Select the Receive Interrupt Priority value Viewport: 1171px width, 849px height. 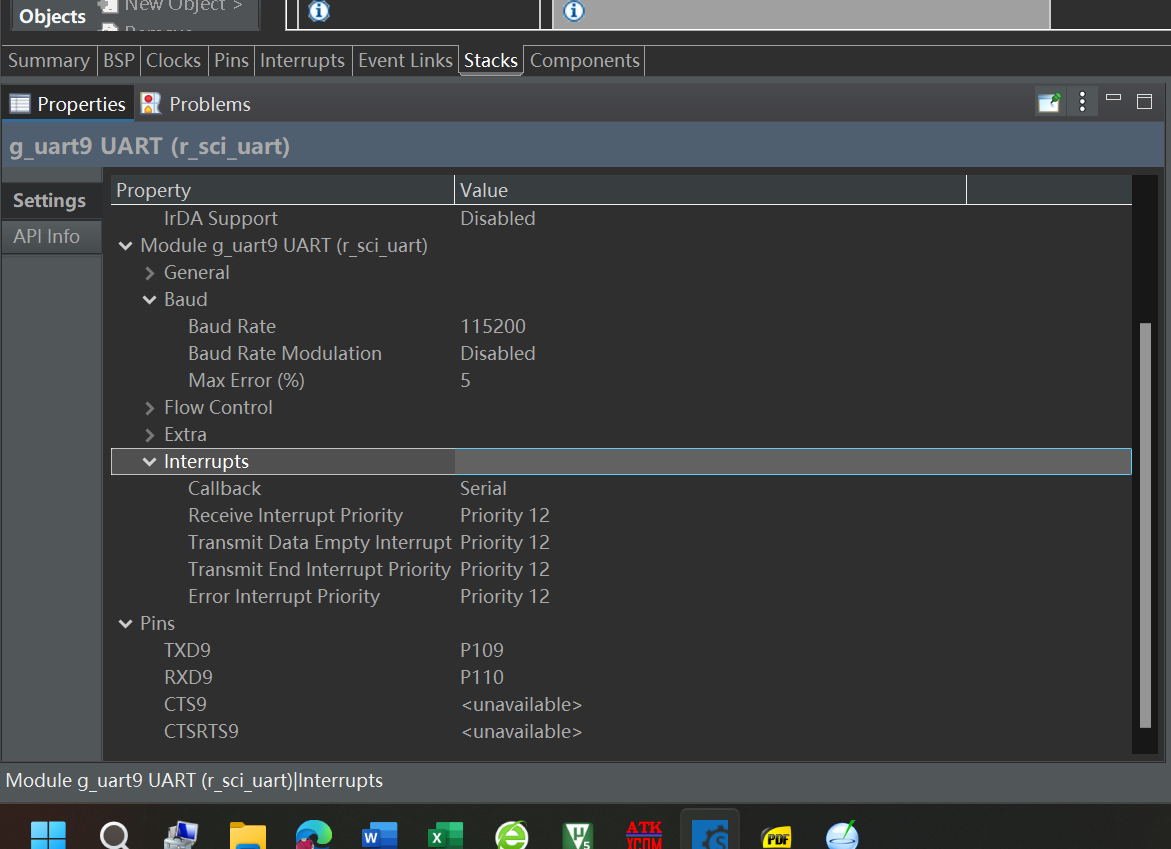tap(505, 515)
